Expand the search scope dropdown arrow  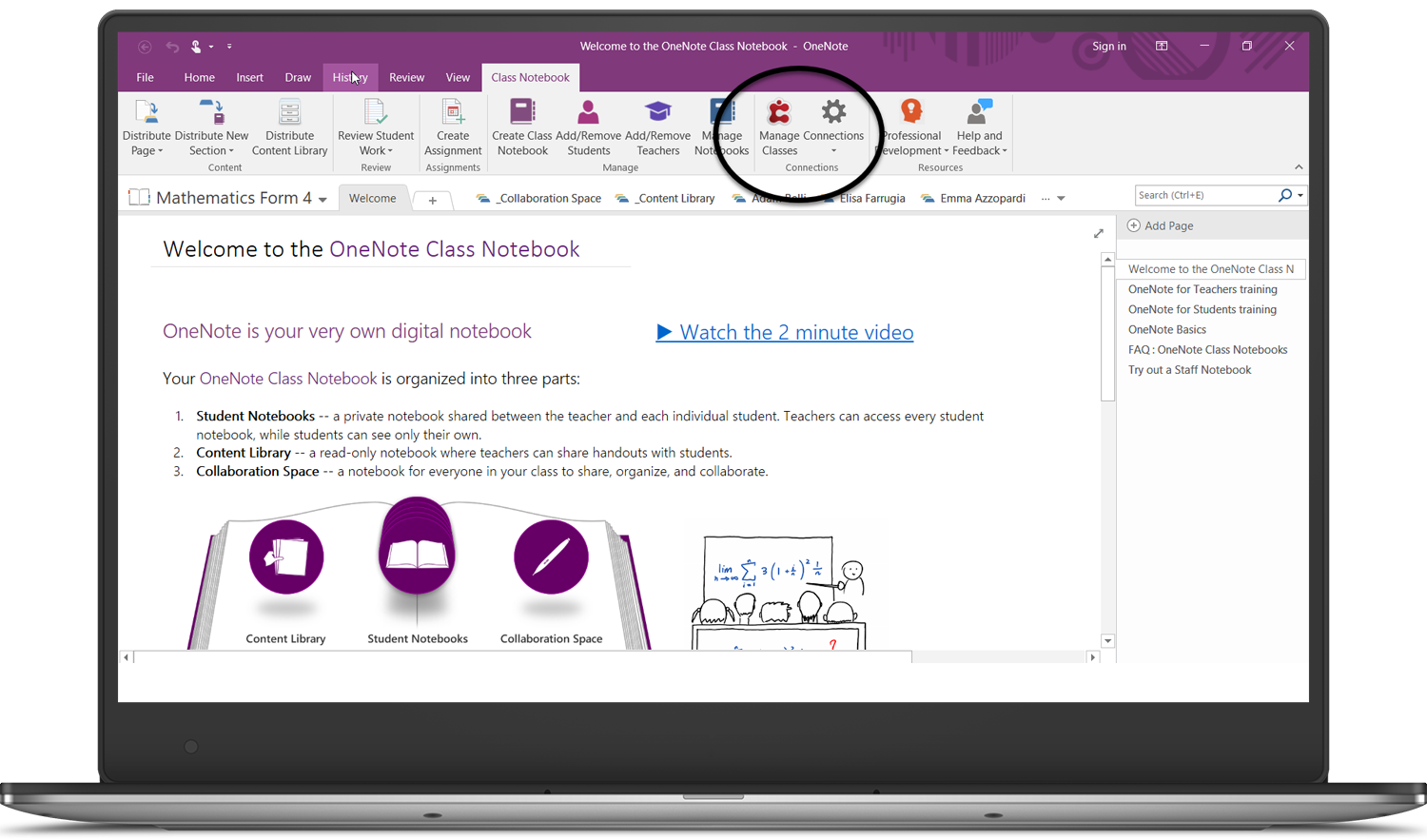tap(1300, 195)
